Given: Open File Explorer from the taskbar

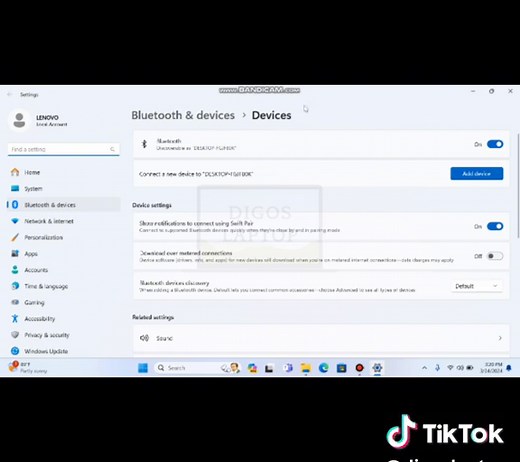Looking at the screenshot, I should 306,368.
